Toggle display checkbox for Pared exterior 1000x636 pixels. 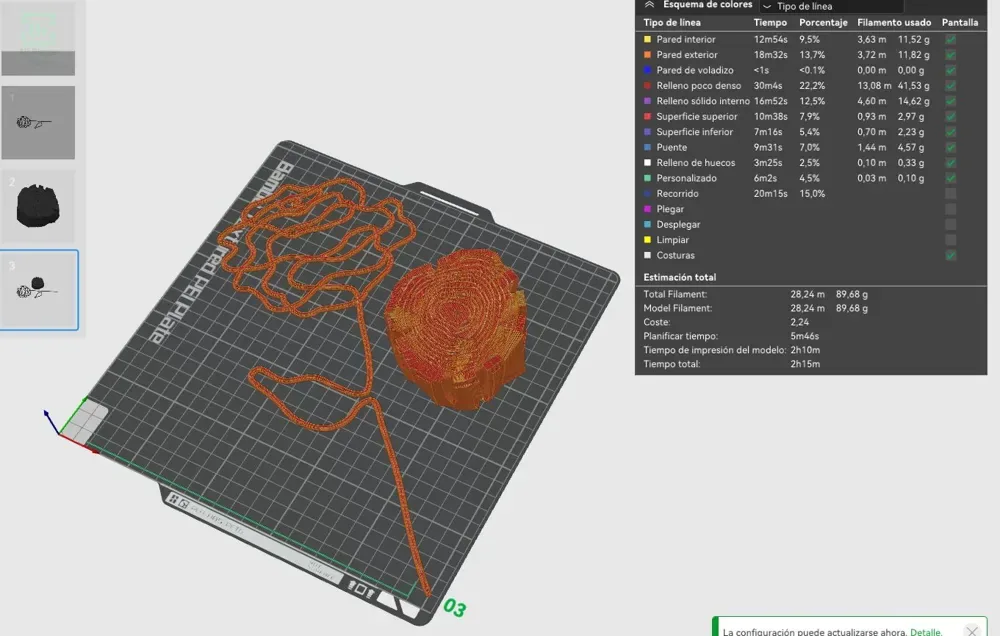950,55
